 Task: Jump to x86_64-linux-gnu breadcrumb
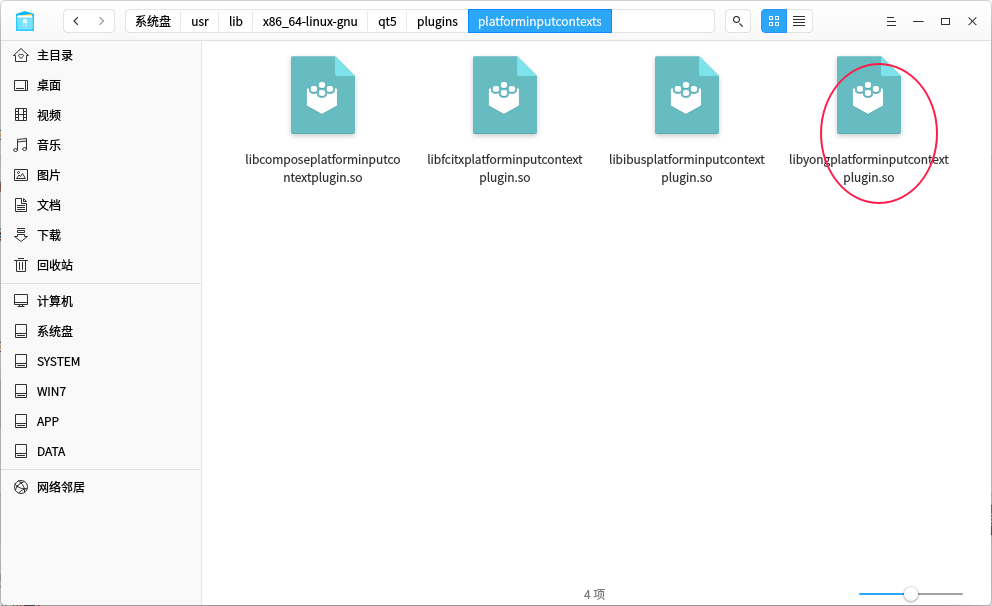(x=310, y=22)
